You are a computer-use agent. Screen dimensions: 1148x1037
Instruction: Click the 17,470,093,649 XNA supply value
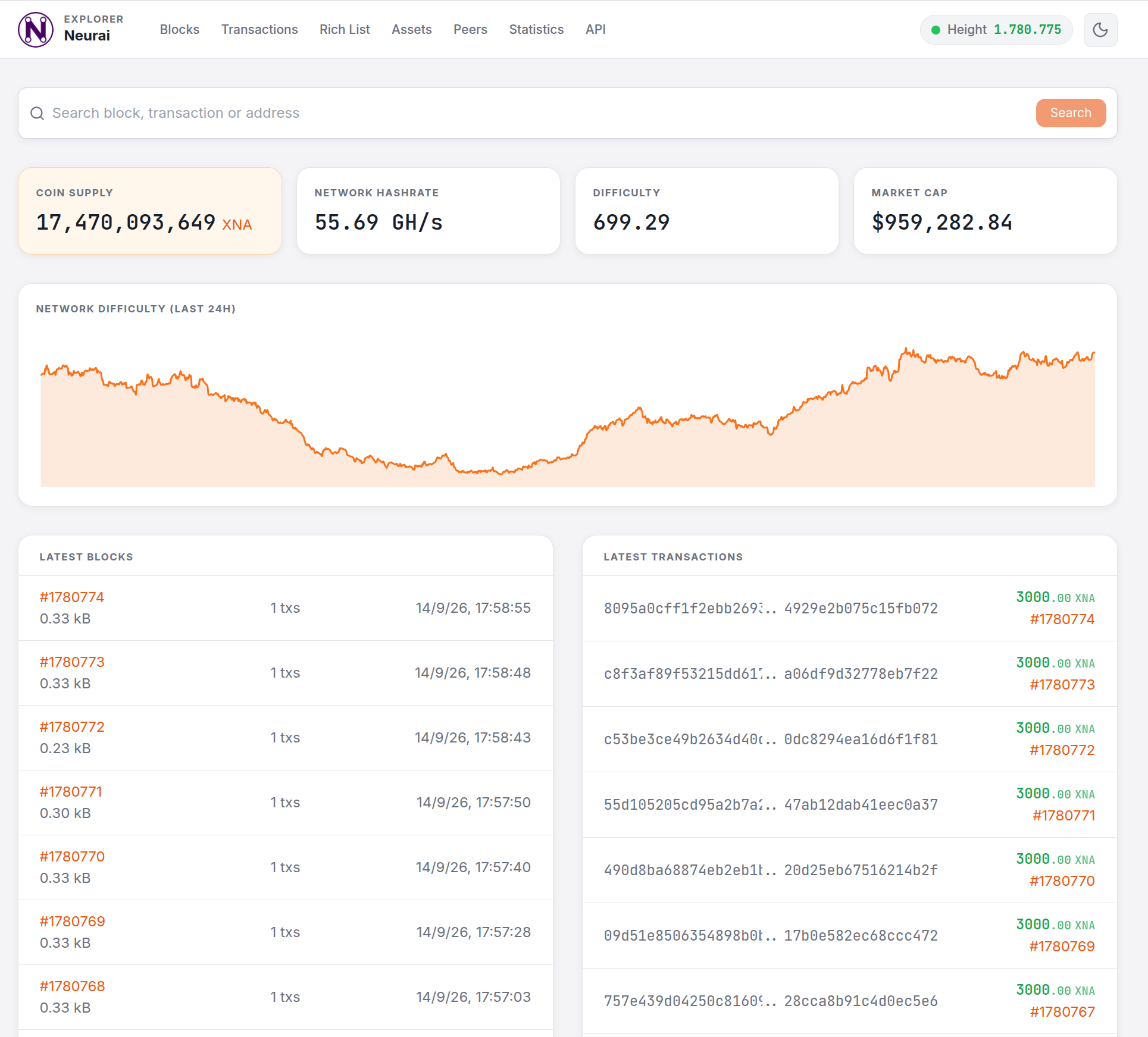tap(144, 222)
